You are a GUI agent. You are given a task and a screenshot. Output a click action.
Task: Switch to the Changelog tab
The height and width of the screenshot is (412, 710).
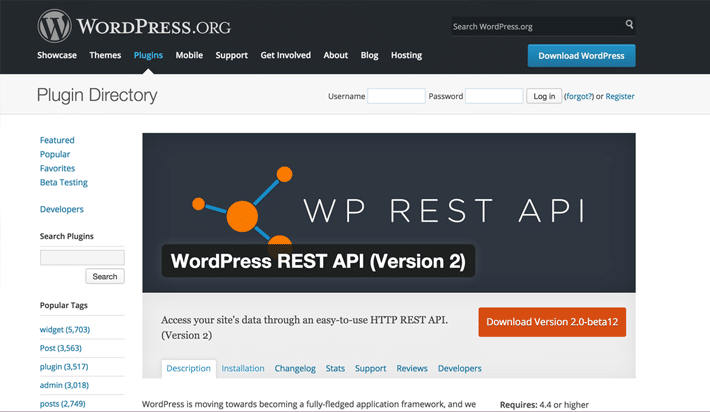coord(295,369)
